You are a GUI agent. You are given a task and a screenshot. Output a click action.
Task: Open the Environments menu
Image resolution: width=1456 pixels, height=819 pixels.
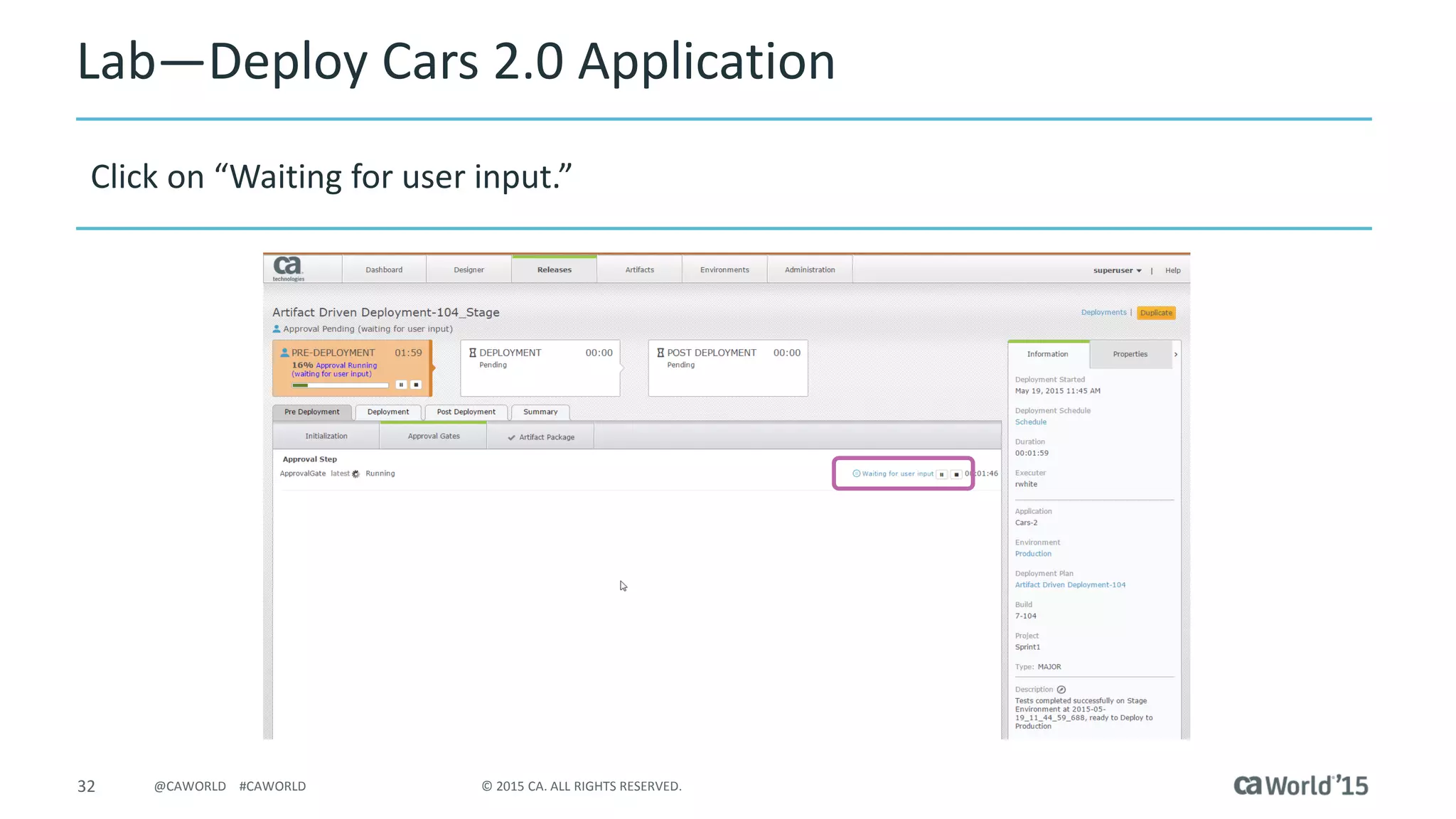(724, 269)
